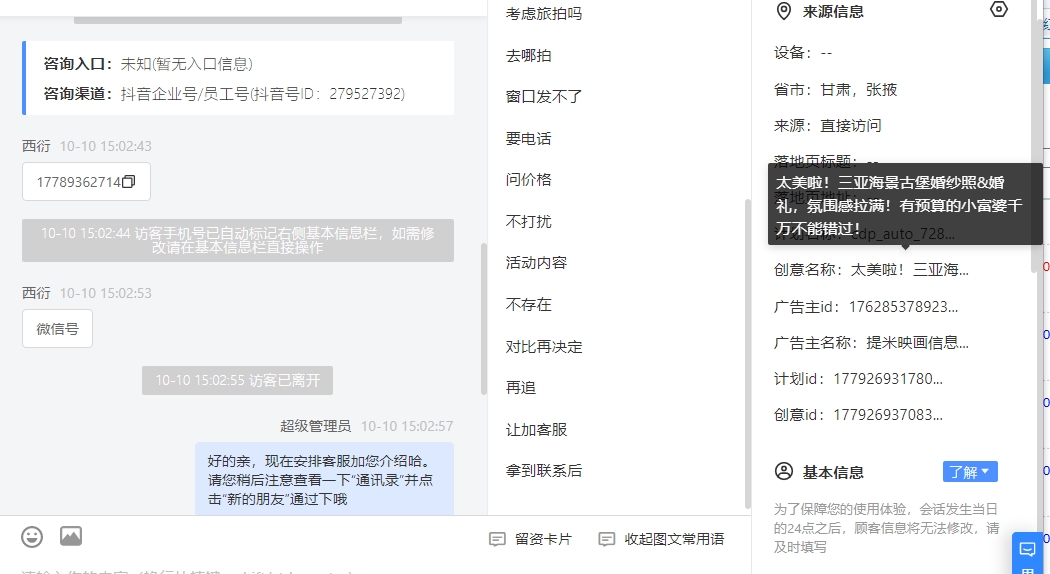The width and height of the screenshot is (1050, 574).
Task: Click the 计划id value 177926931780...
Action: 888,379
